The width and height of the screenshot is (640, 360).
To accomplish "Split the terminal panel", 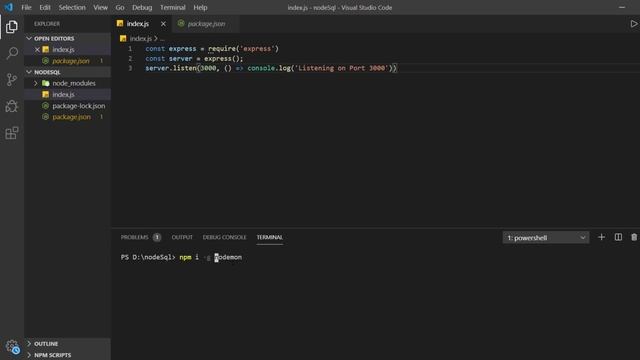I will tap(618, 237).
